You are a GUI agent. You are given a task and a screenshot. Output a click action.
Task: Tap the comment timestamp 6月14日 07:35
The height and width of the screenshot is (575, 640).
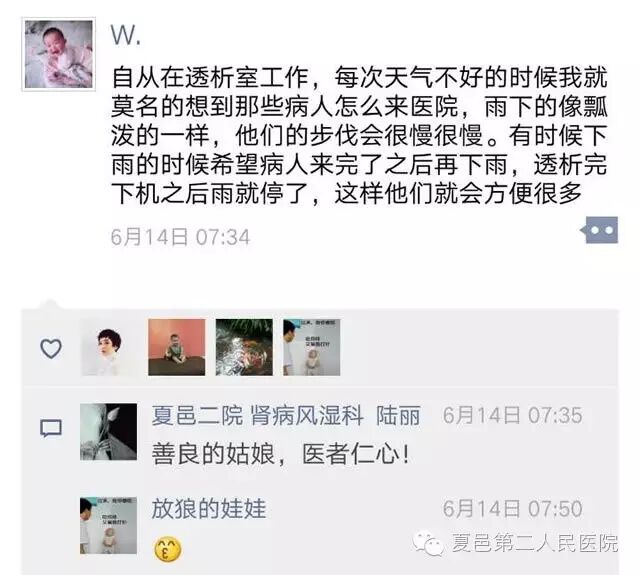513,415
